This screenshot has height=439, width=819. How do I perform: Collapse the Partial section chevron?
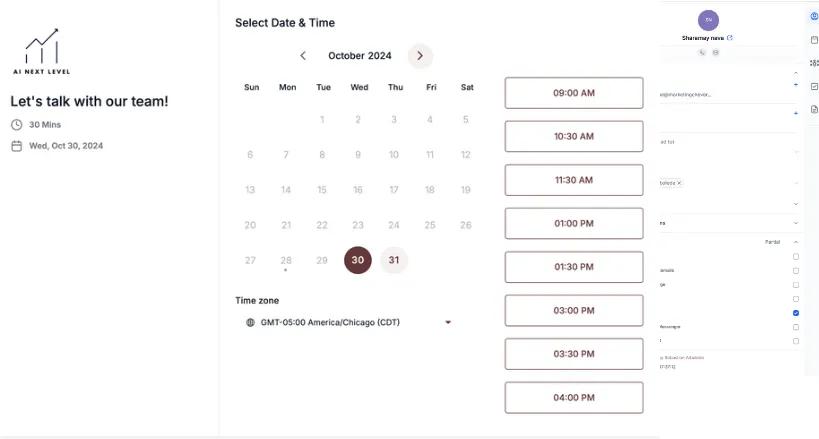coord(795,242)
